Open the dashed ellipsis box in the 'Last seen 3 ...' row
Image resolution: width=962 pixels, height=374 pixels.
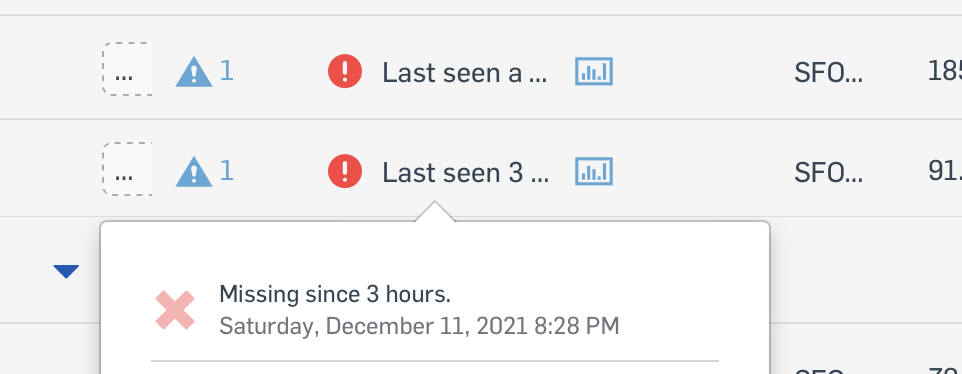coord(127,169)
